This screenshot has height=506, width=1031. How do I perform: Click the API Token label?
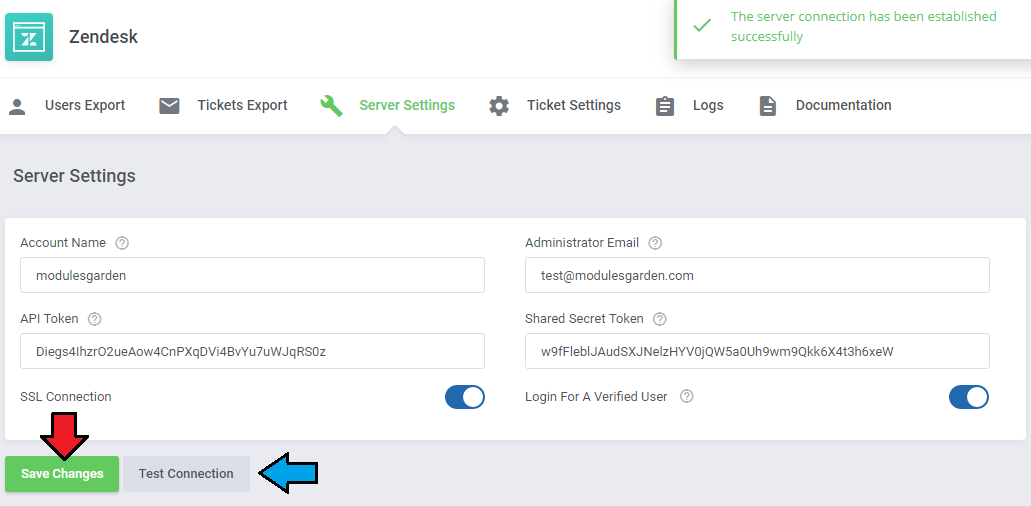(x=49, y=319)
